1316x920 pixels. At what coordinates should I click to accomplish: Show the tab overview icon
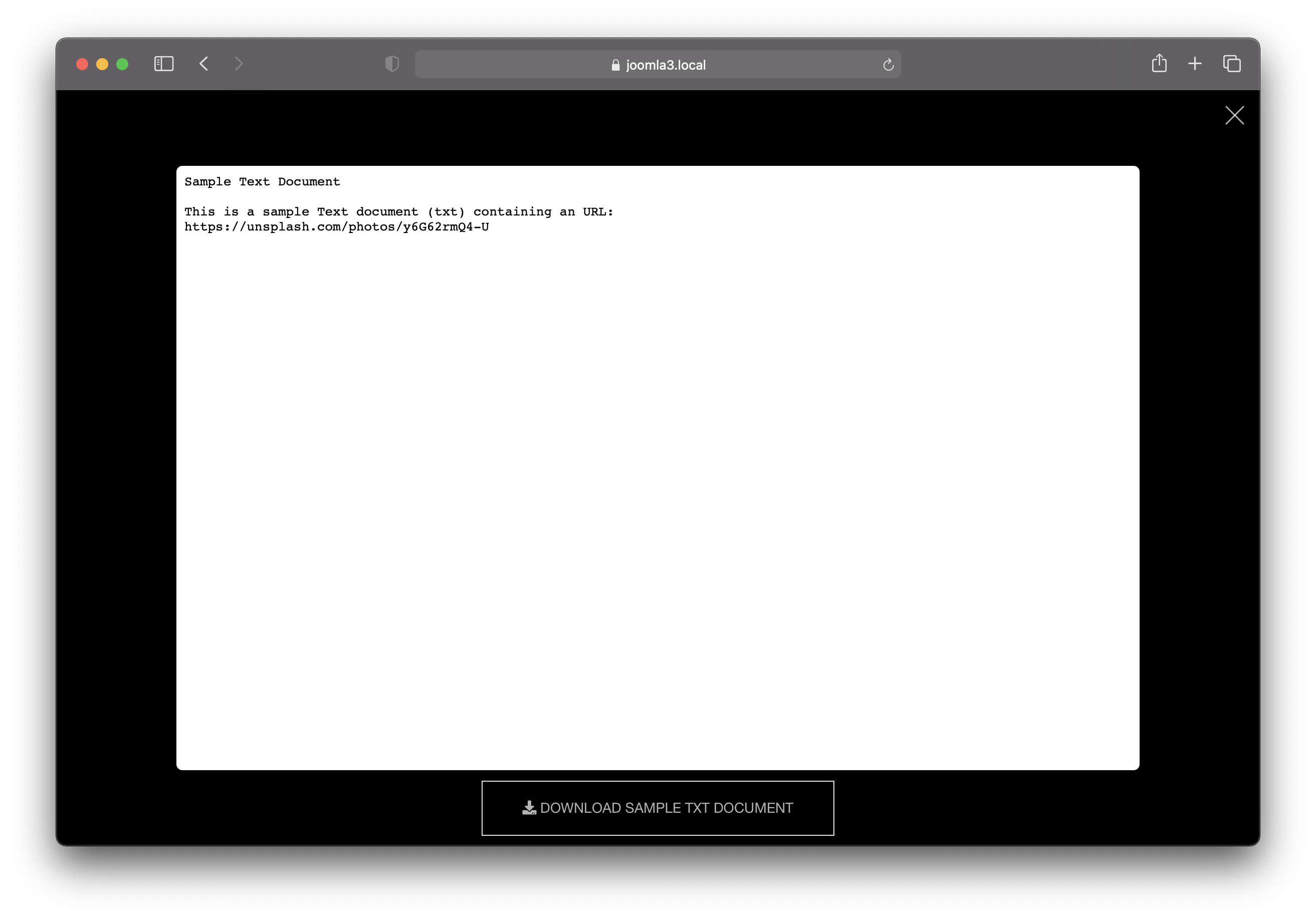(x=1232, y=64)
